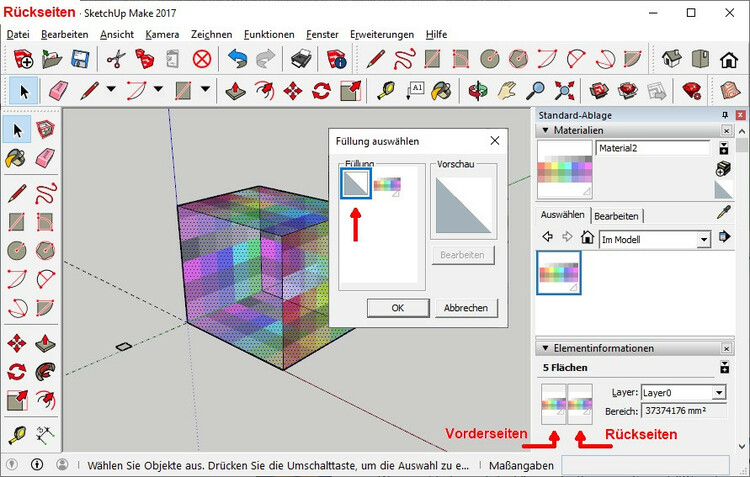
Task: Open the Im Modell library dropdown
Action: (703, 239)
